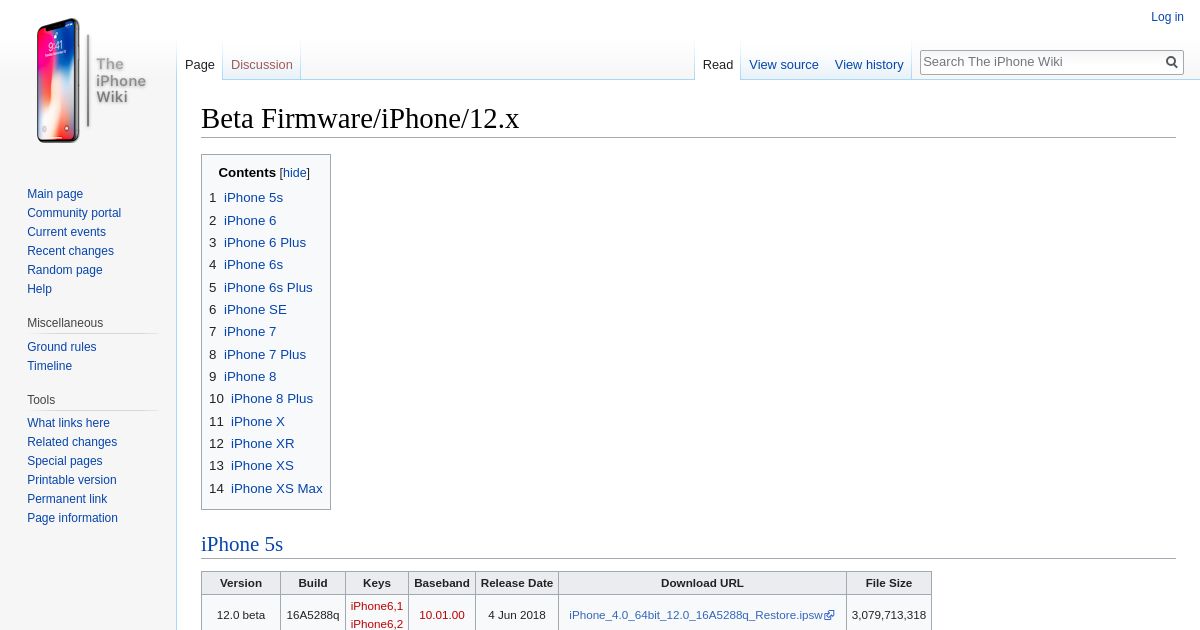Image resolution: width=1200 pixels, height=630 pixels.
Task: Click the Download URL column header
Action: pos(703,583)
